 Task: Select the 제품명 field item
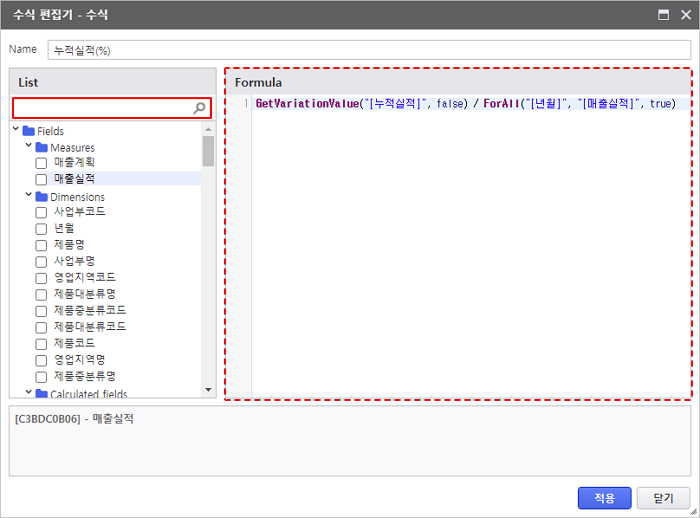coord(68,244)
